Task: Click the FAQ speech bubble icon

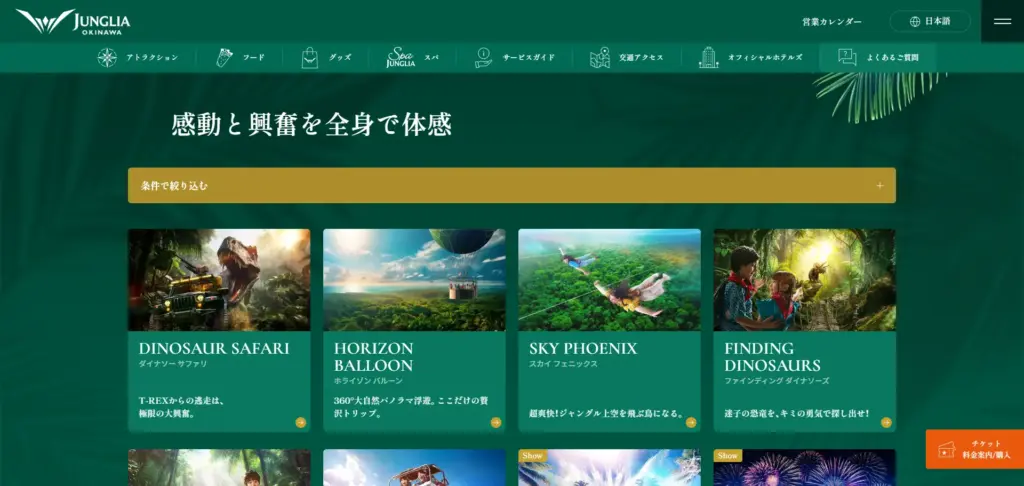Action: click(848, 57)
